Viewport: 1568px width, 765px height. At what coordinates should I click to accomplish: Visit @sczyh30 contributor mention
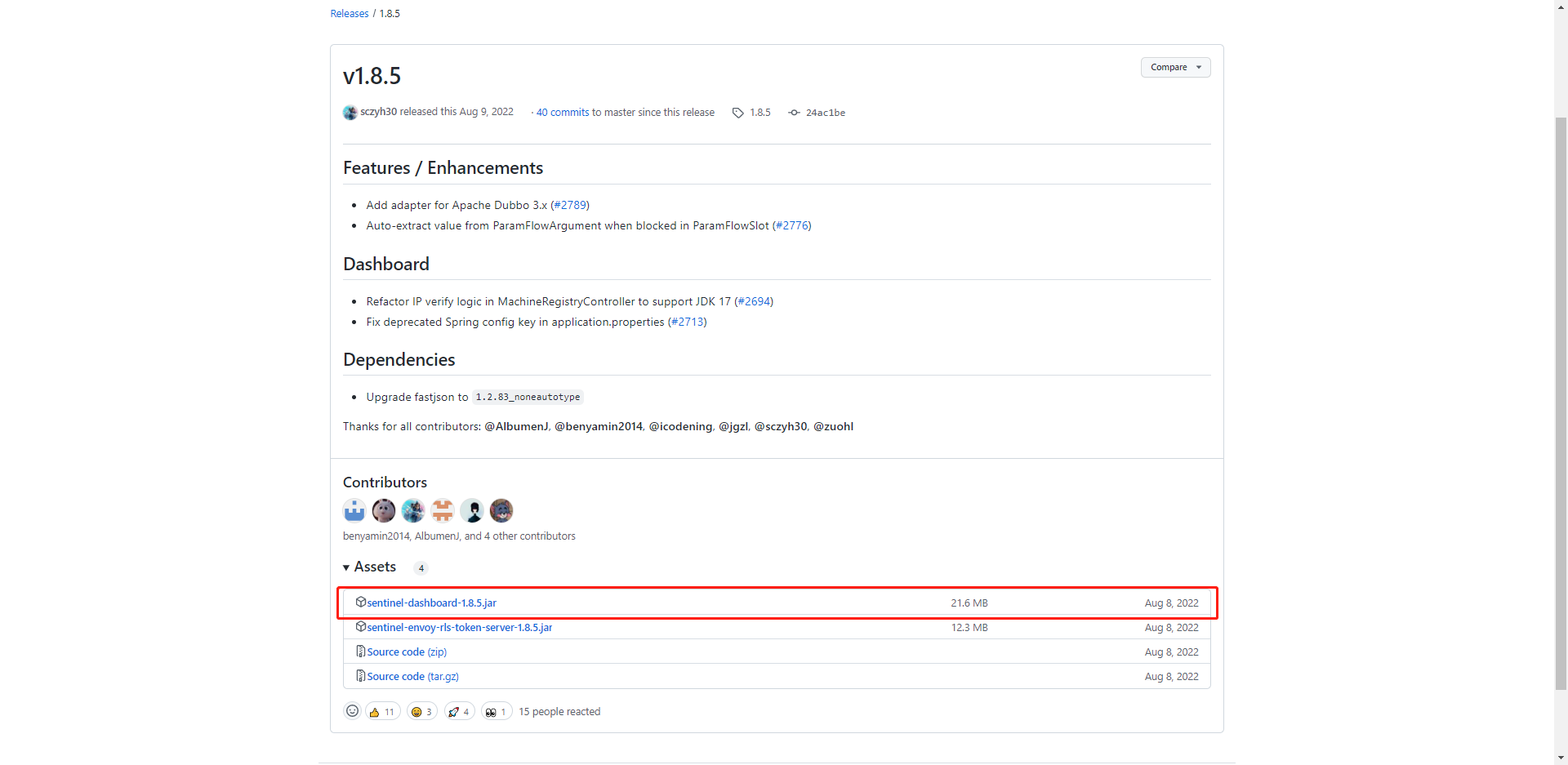pos(781,426)
